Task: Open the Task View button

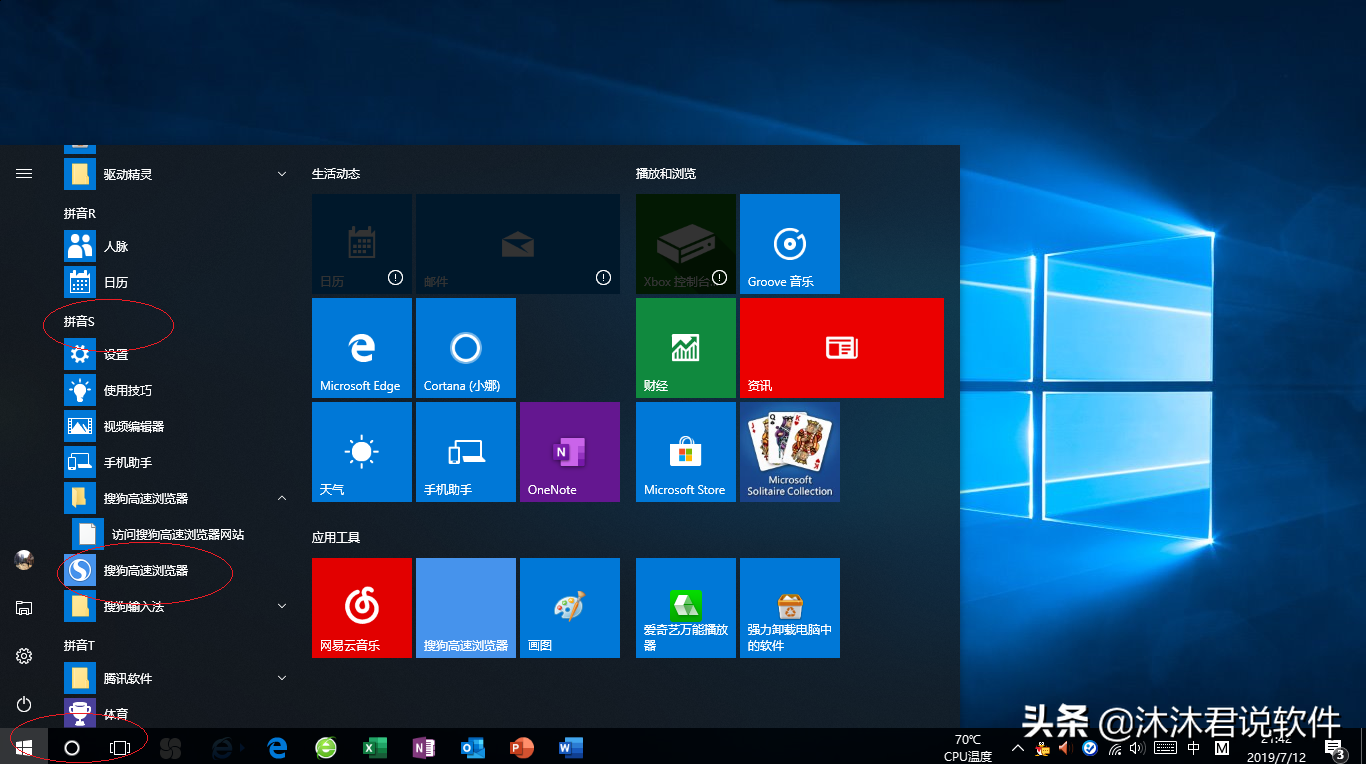Action: (x=120, y=747)
